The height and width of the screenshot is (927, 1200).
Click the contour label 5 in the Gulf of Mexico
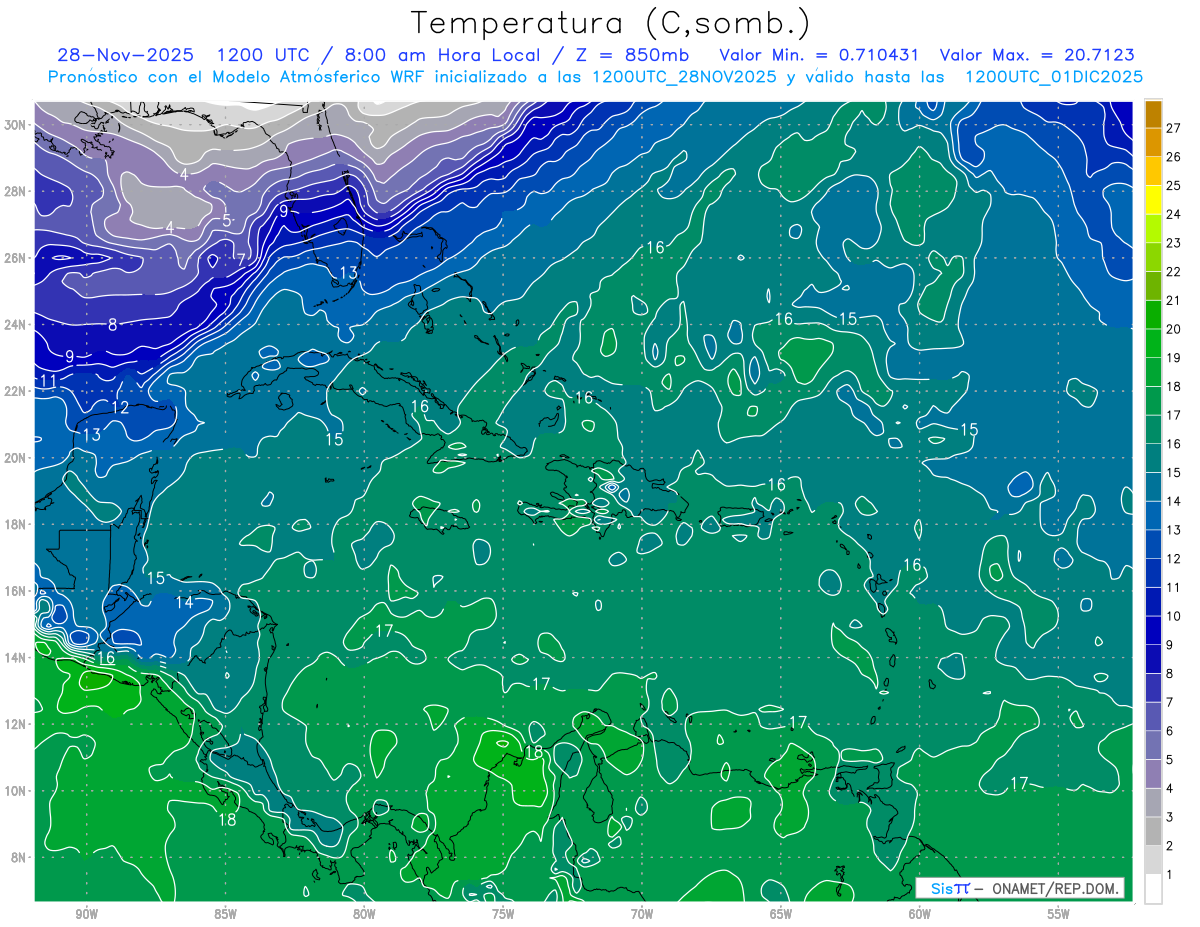coord(227,220)
